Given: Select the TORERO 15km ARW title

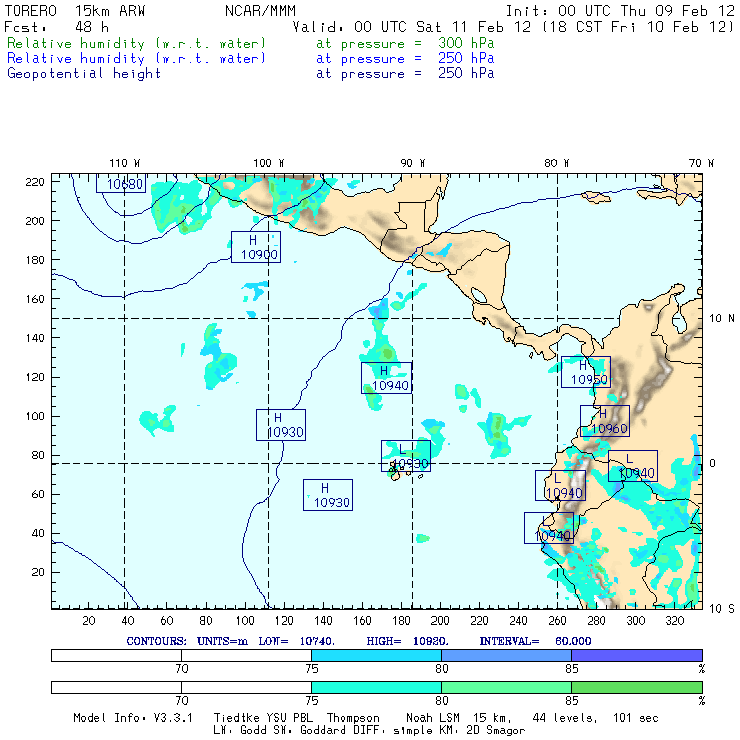Looking at the screenshot, I should pos(75,11).
